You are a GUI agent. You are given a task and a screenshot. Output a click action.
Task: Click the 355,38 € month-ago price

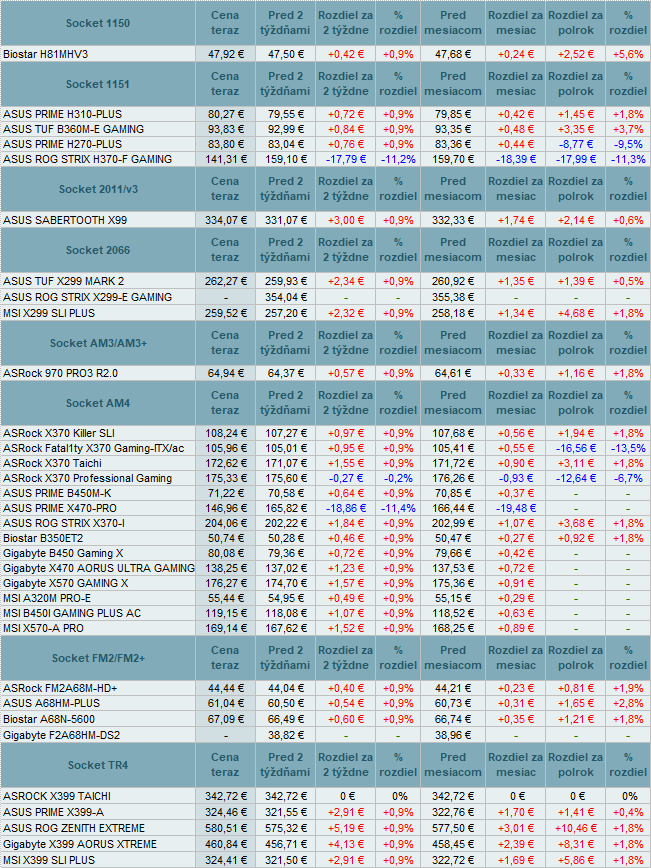[453, 297]
